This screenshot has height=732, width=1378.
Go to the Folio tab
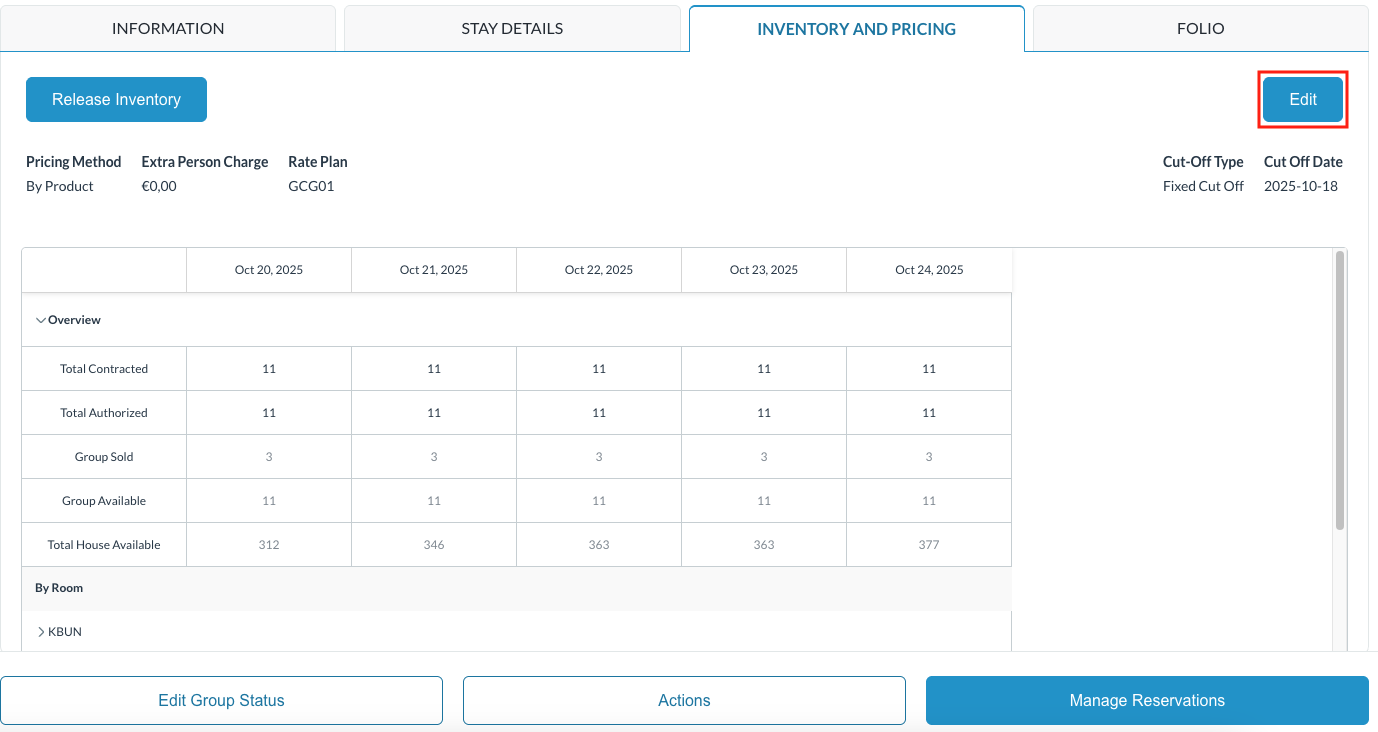[x=1200, y=28]
